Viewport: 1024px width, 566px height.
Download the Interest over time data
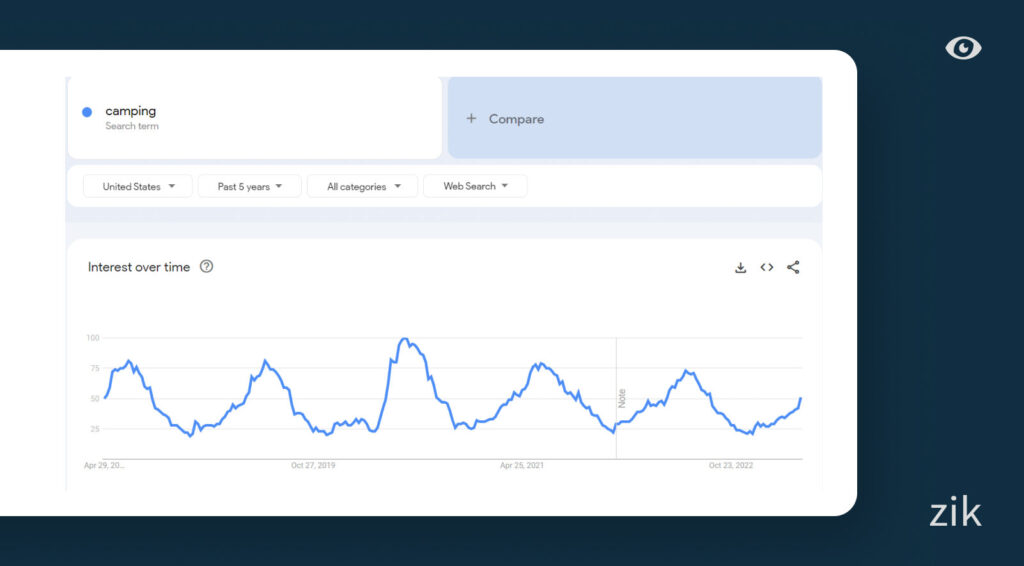coord(740,267)
